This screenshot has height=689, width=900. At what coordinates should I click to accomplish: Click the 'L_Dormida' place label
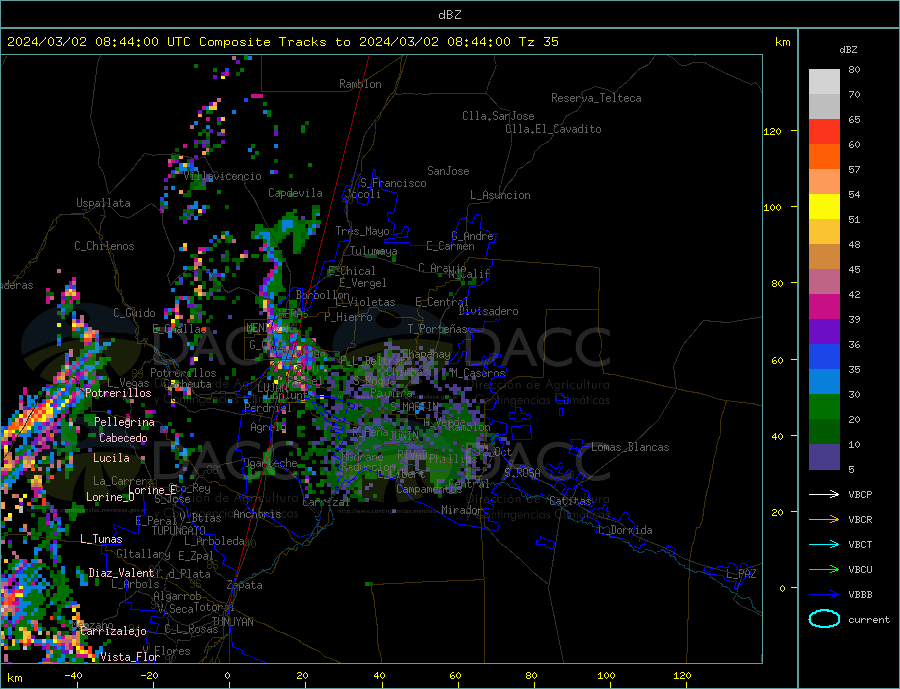point(625,530)
